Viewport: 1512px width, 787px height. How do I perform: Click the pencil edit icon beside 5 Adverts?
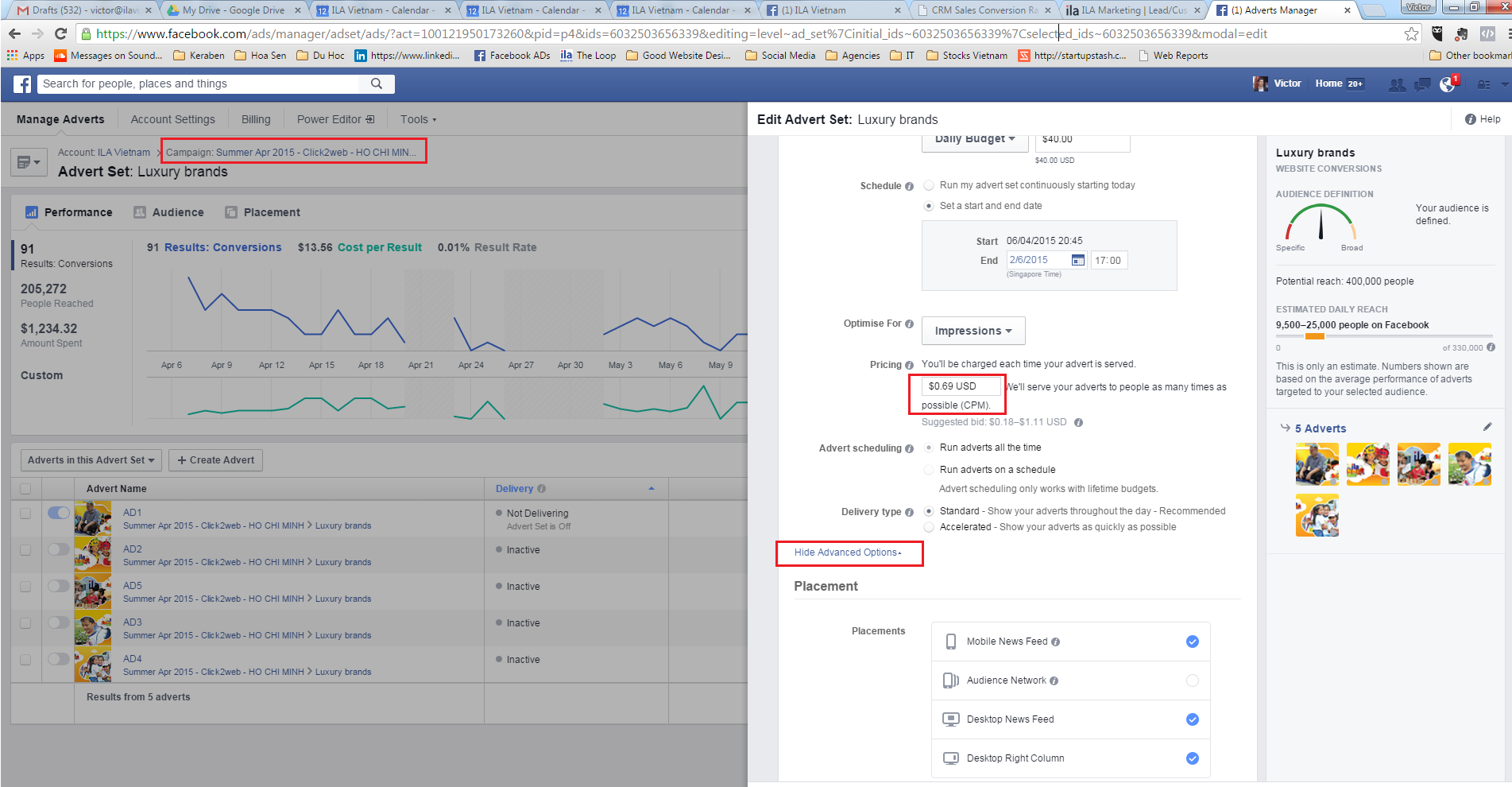1487,427
